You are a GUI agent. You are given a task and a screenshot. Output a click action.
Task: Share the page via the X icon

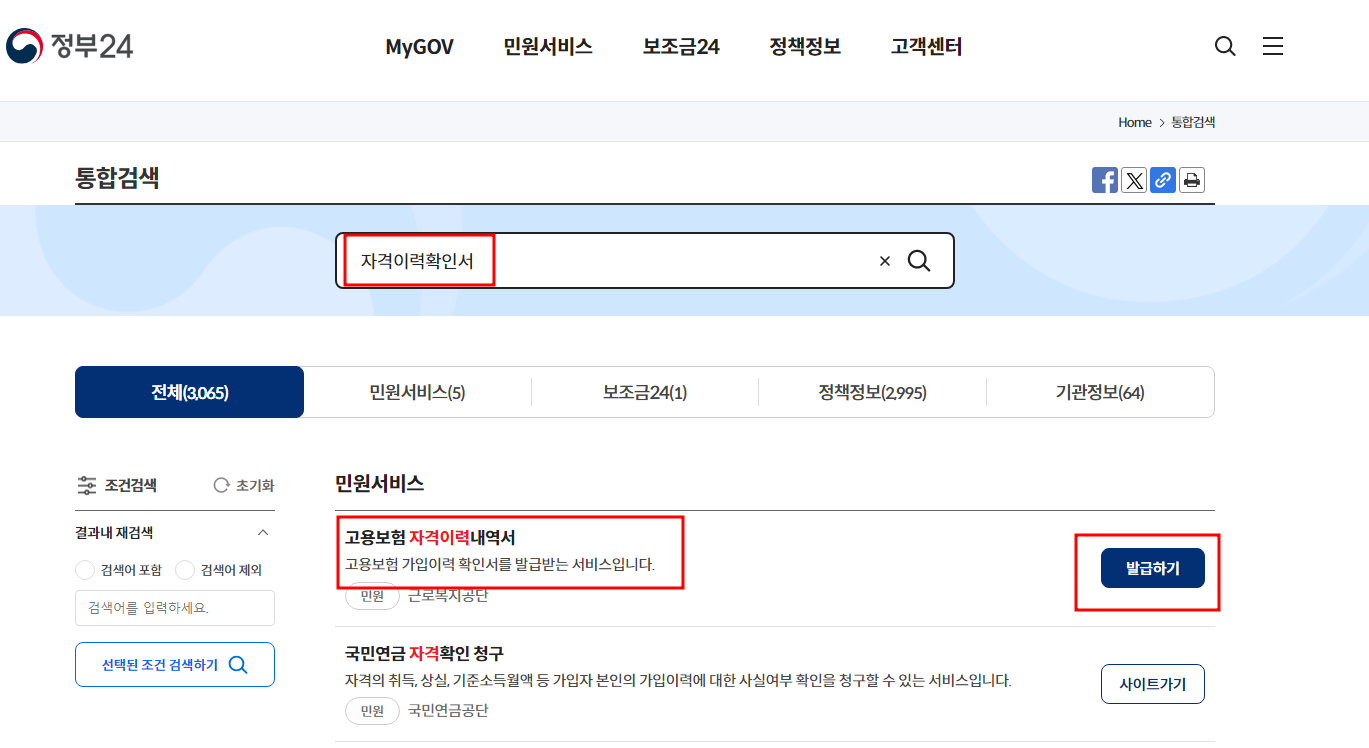1133,180
